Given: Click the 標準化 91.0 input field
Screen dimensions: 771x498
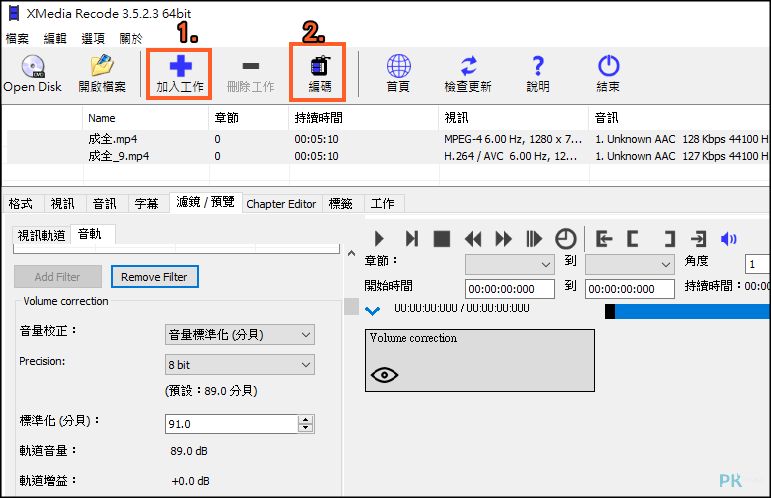Looking at the screenshot, I should [x=232, y=424].
